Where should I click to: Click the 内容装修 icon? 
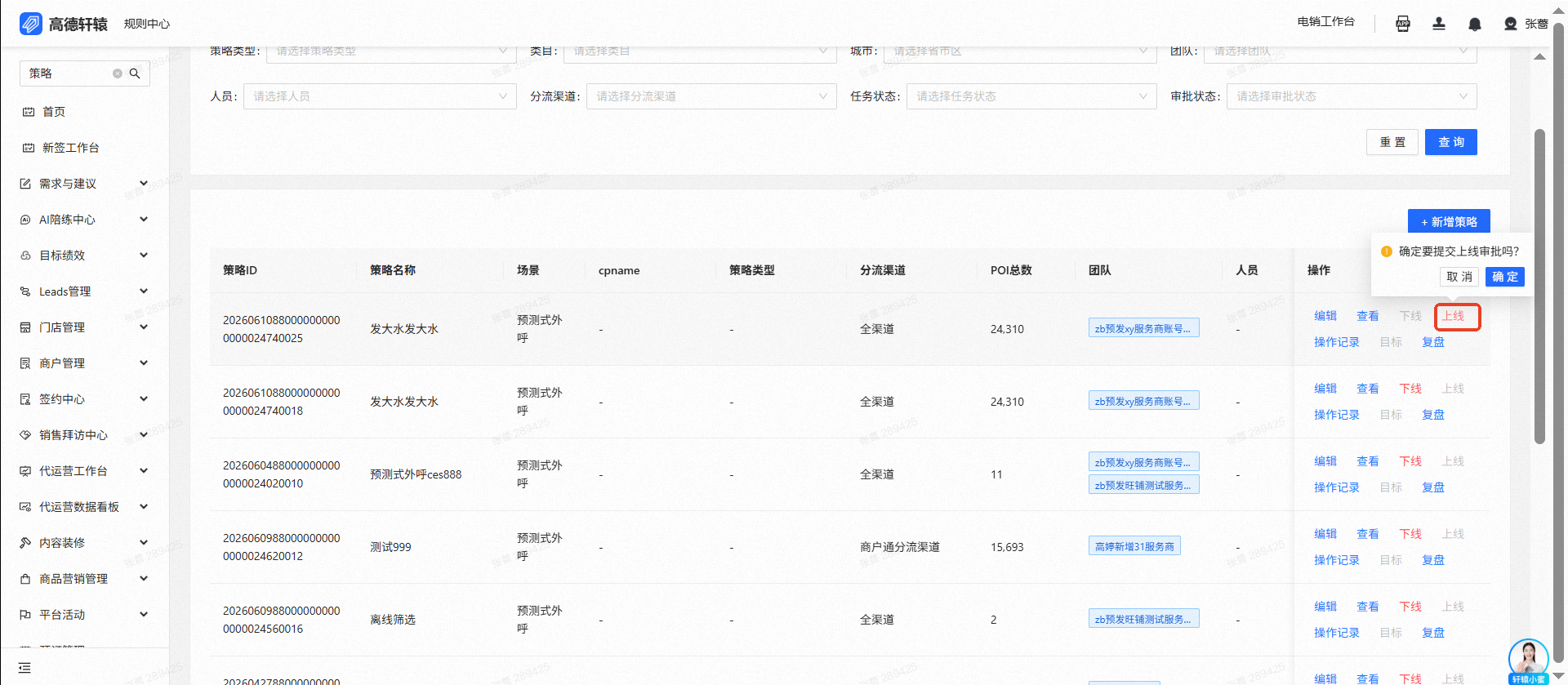click(25, 543)
